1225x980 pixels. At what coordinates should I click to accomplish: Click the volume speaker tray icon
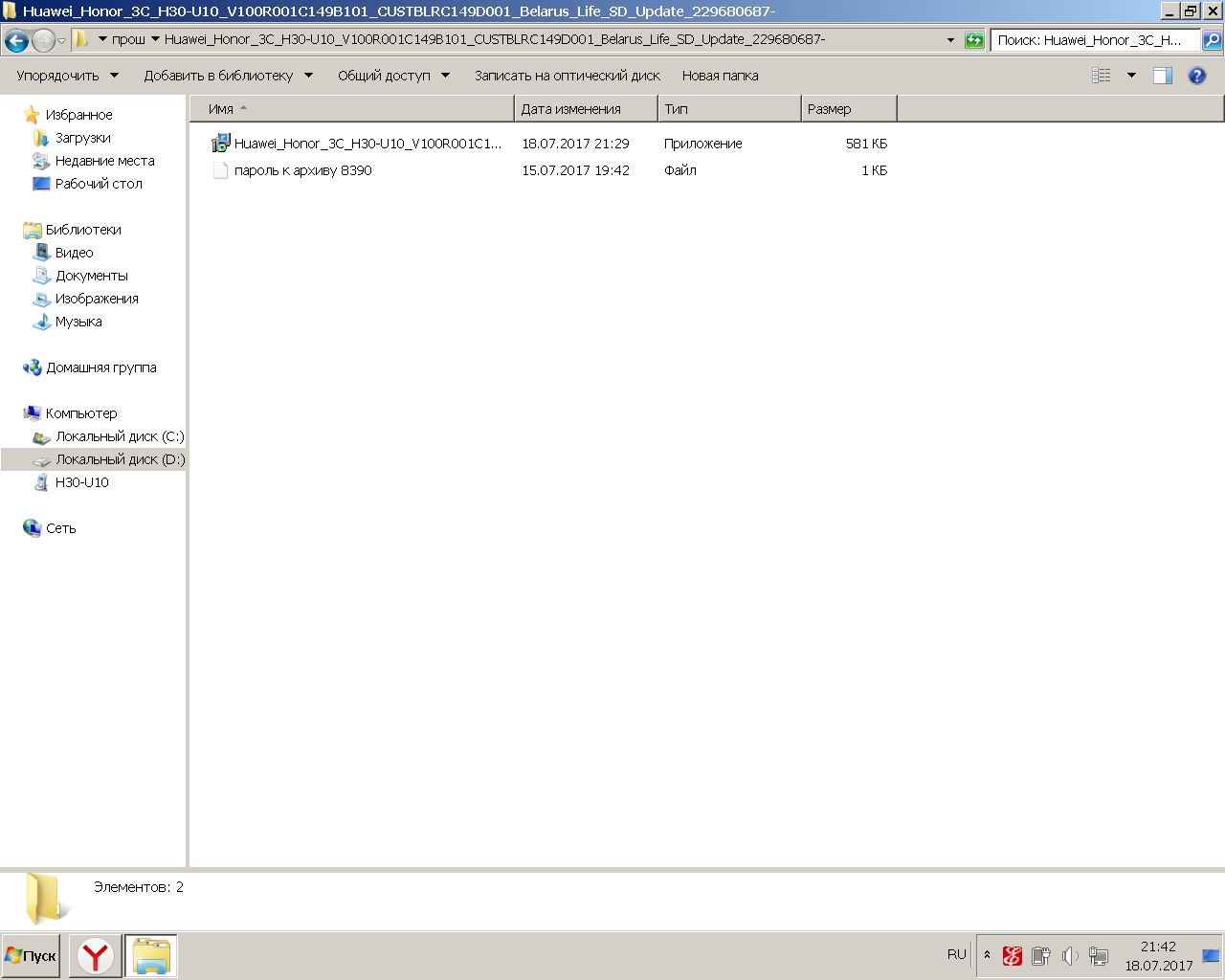1070,956
